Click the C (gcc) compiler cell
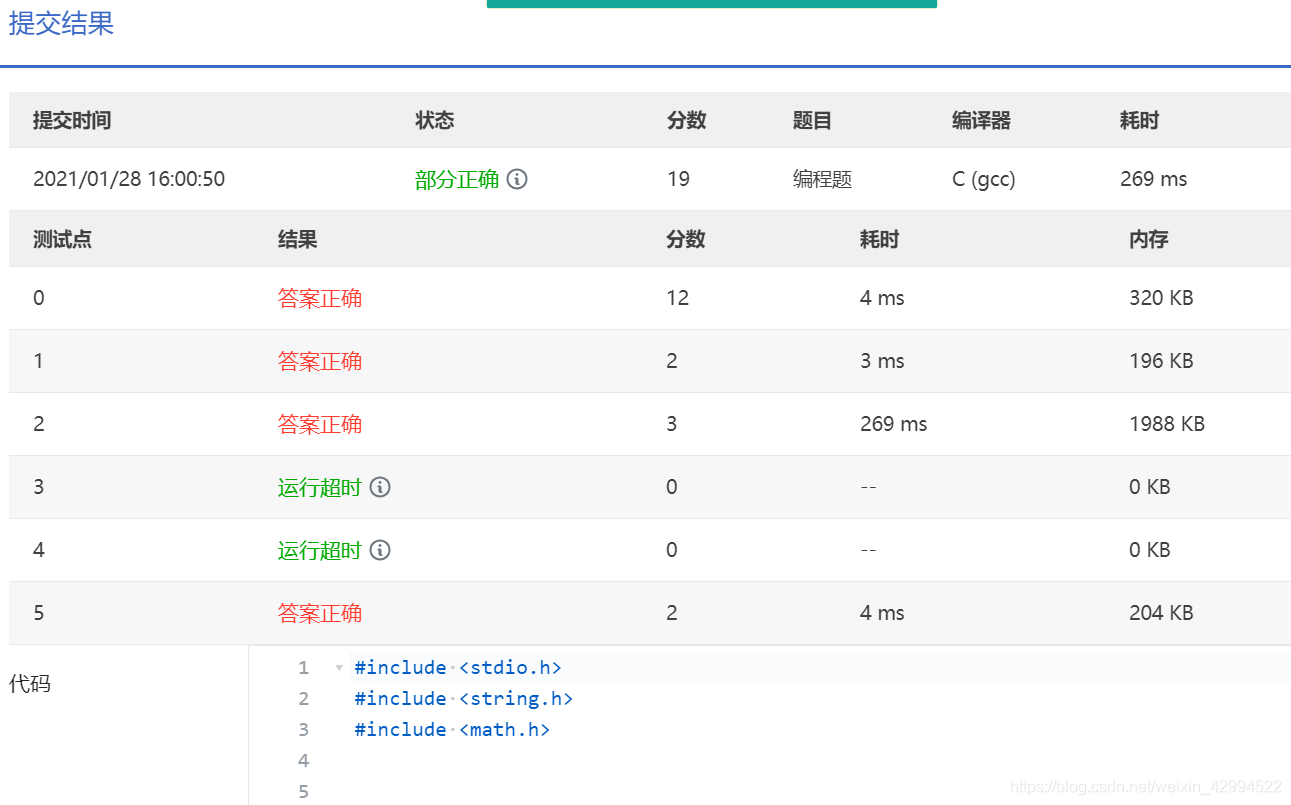The width and height of the screenshot is (1291, 805). click(984, 179)
